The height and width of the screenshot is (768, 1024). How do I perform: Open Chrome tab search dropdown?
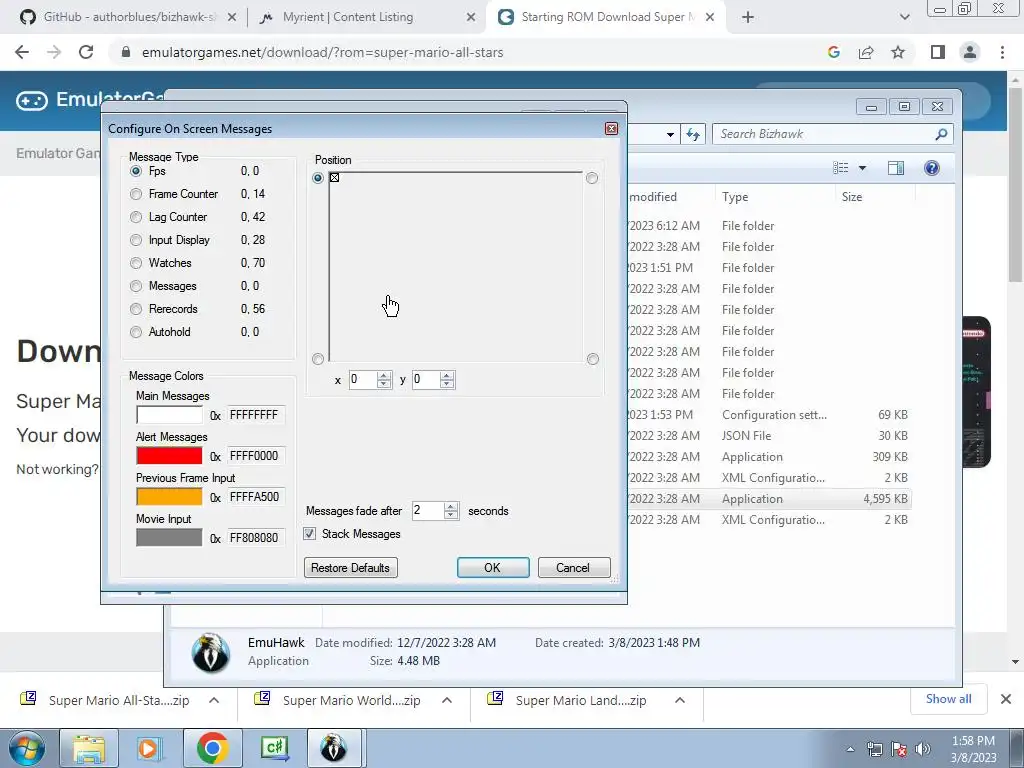tap(904, 18)
